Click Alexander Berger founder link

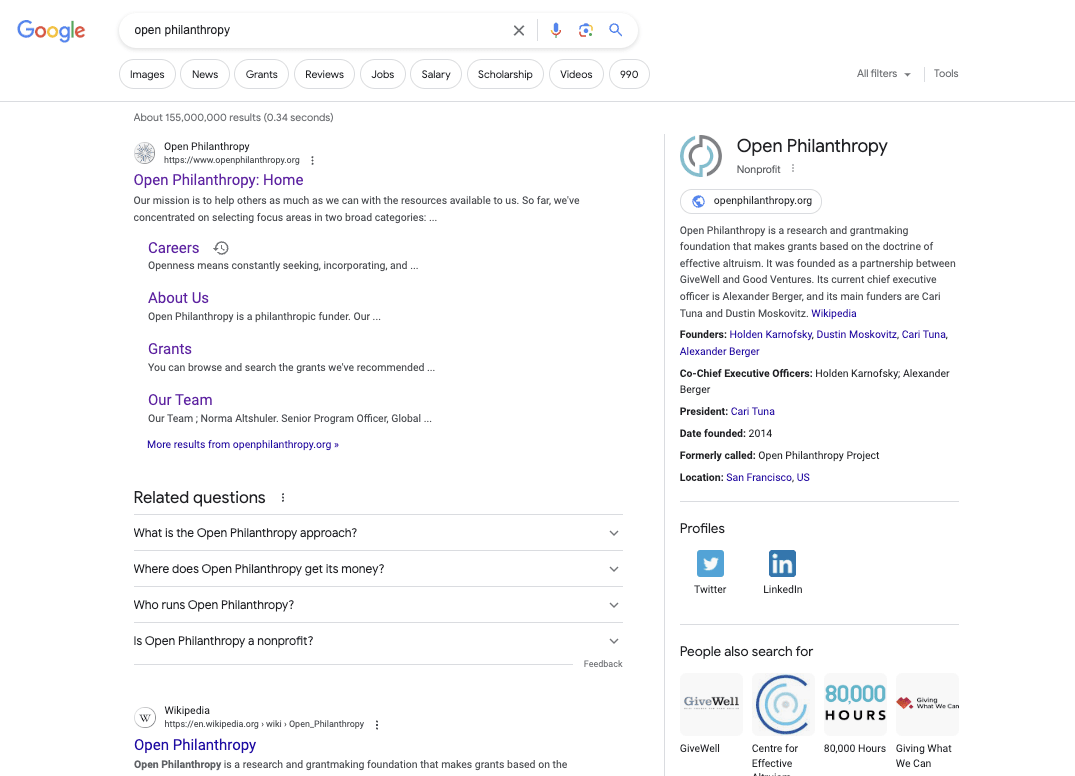click(x=719, y=351)
